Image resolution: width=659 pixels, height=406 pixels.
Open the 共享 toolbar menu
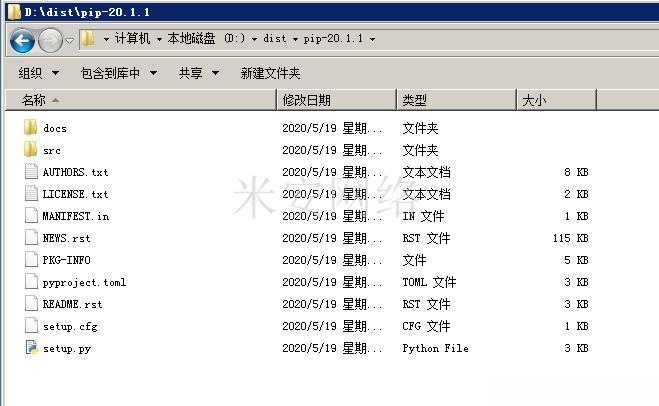199,73
